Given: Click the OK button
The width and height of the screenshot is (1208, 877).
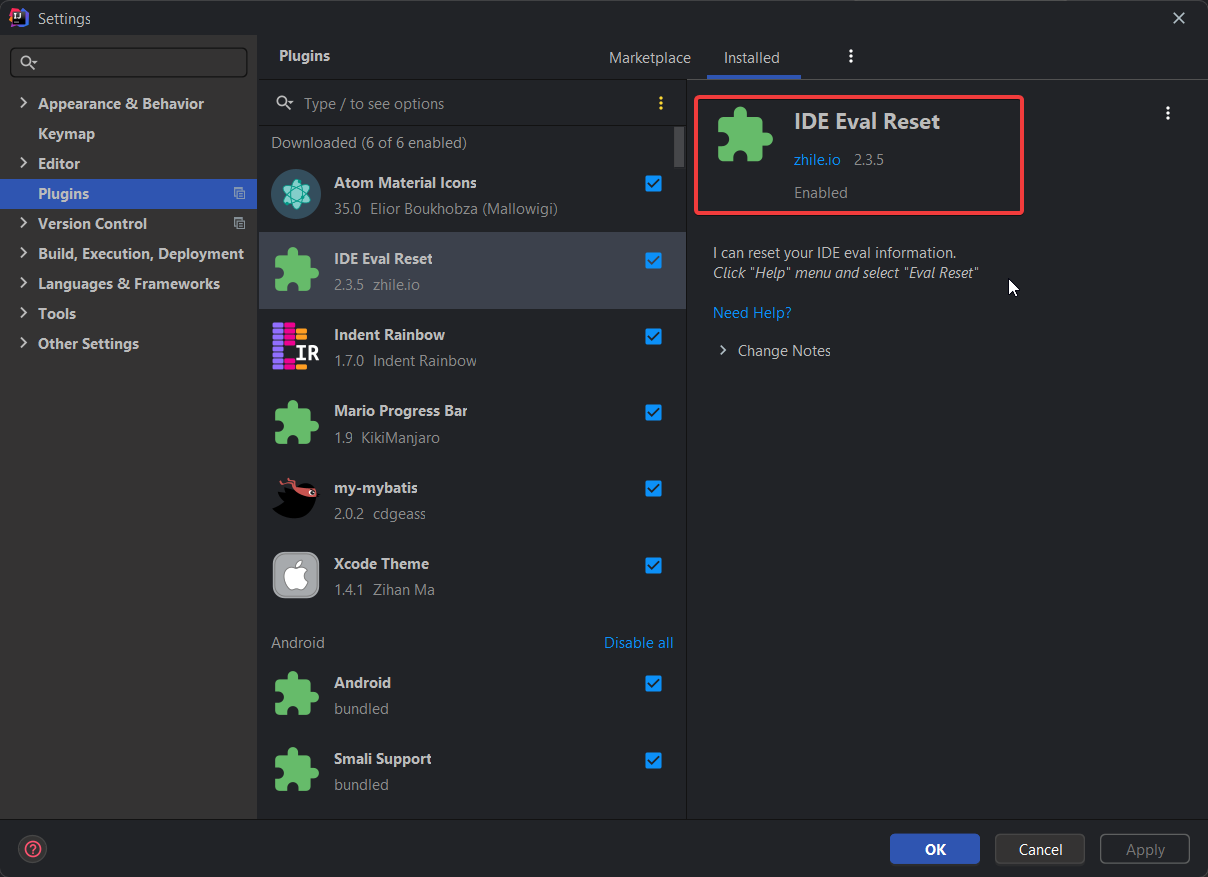Looking at the screenshot, I should [x=935, y=849].
